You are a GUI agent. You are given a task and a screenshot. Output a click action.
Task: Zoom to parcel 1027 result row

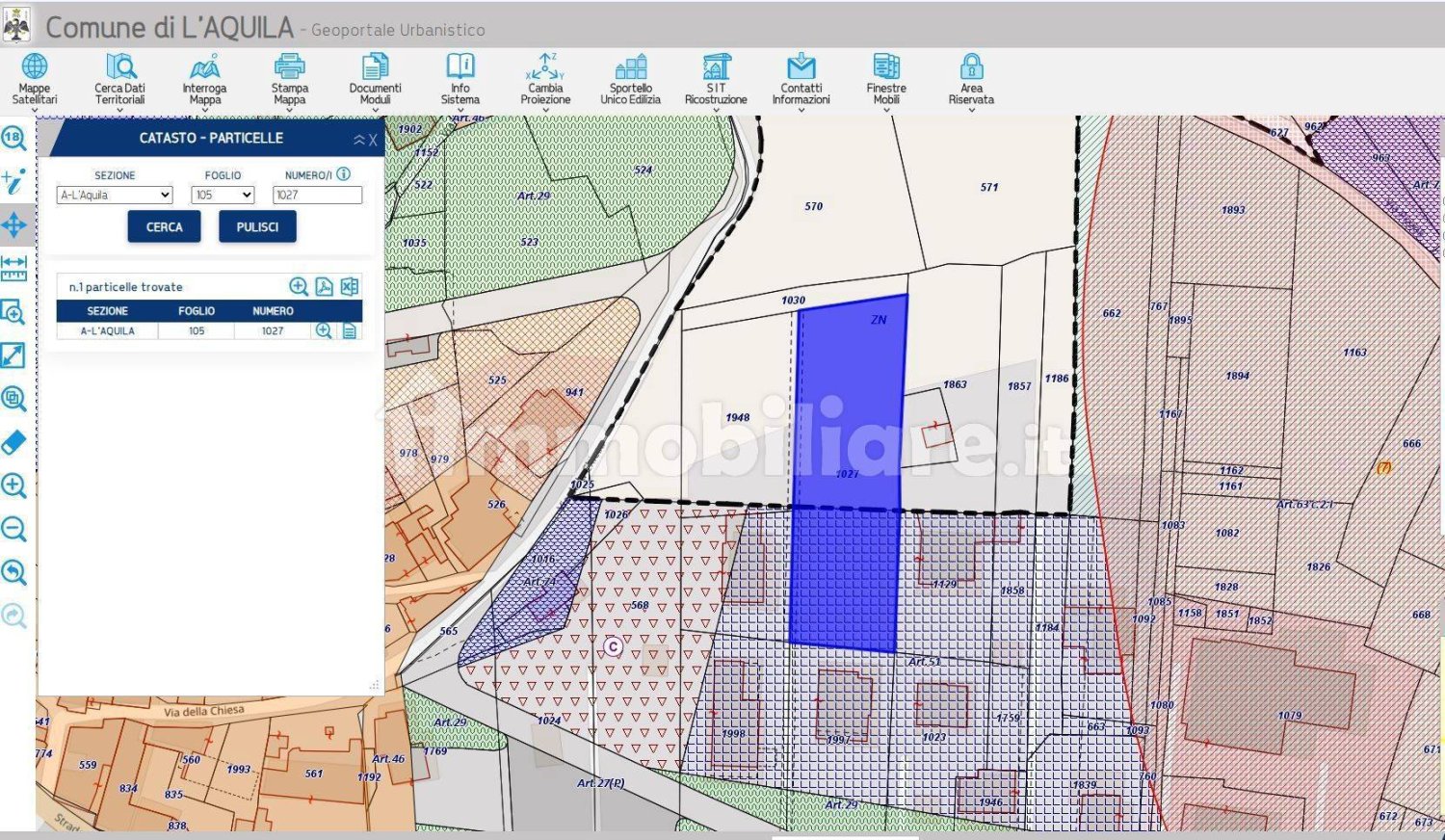click(x=324, y=330)
